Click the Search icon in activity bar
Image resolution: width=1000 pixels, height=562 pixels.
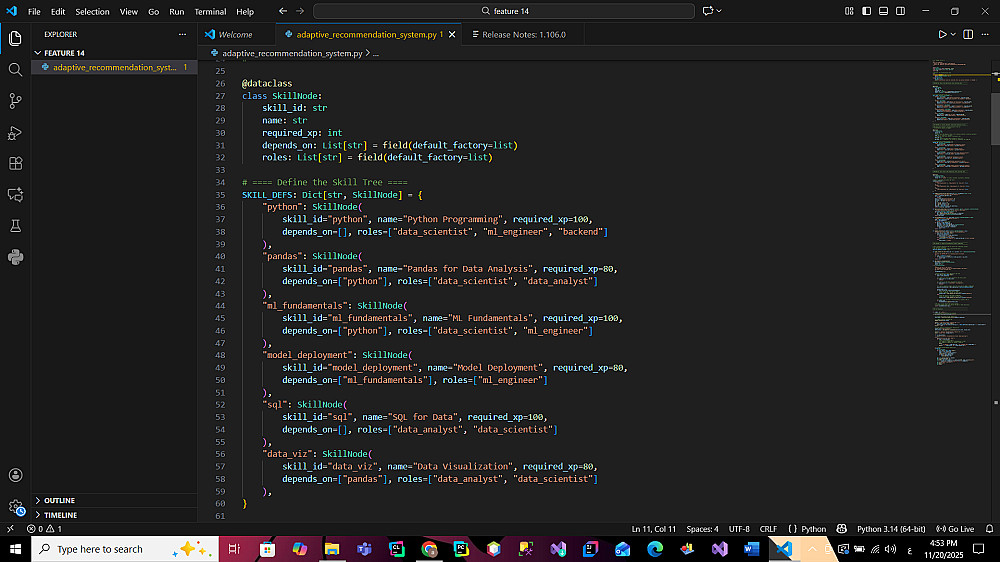[x=15, y=70]
